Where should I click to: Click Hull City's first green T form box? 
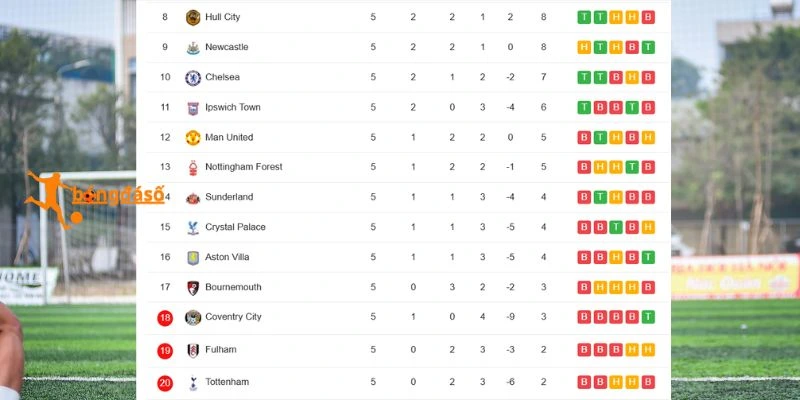tap(584, 17)
